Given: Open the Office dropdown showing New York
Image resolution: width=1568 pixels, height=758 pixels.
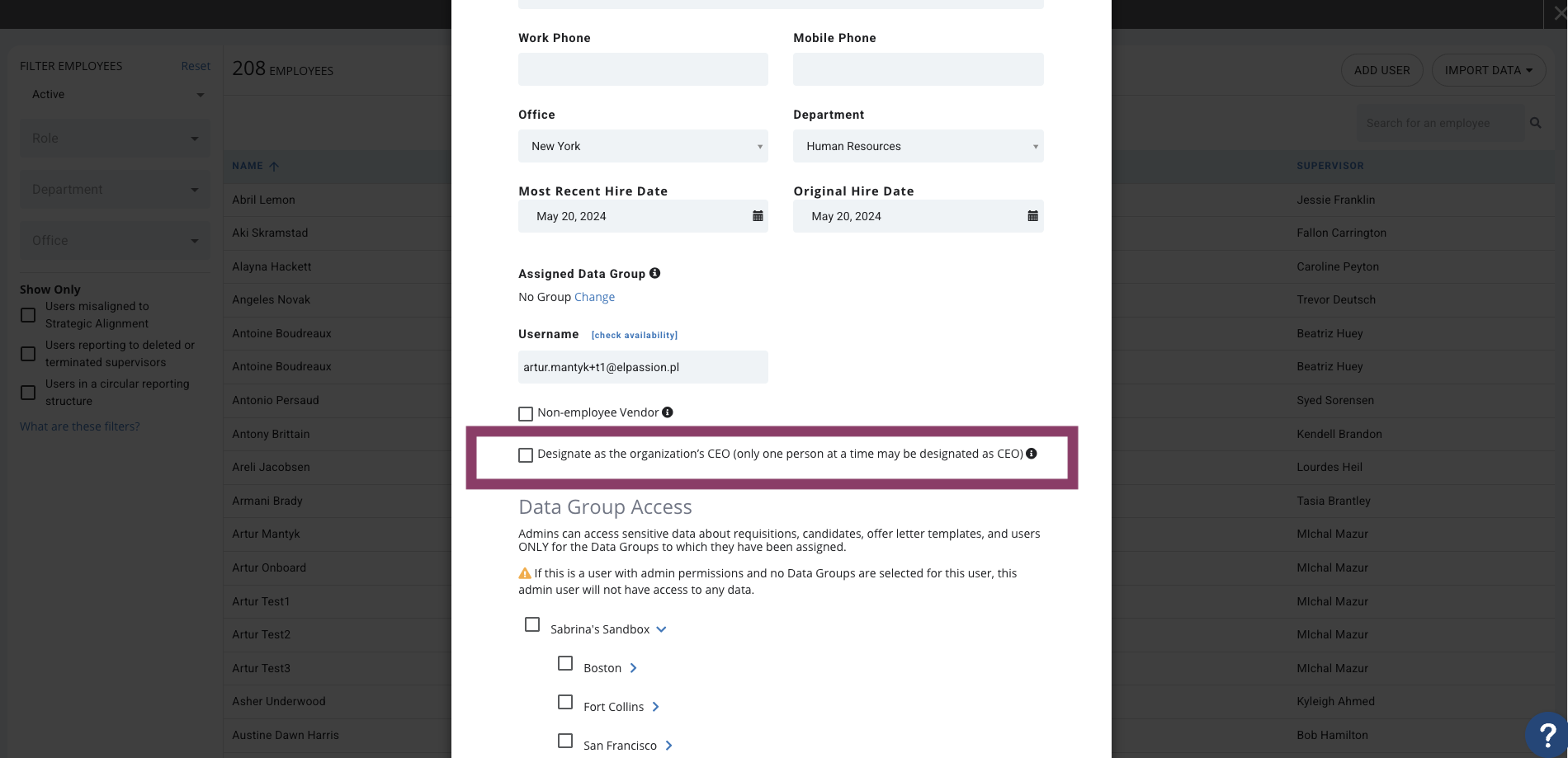Looking at the screenshot, I should tap(643, 146).
